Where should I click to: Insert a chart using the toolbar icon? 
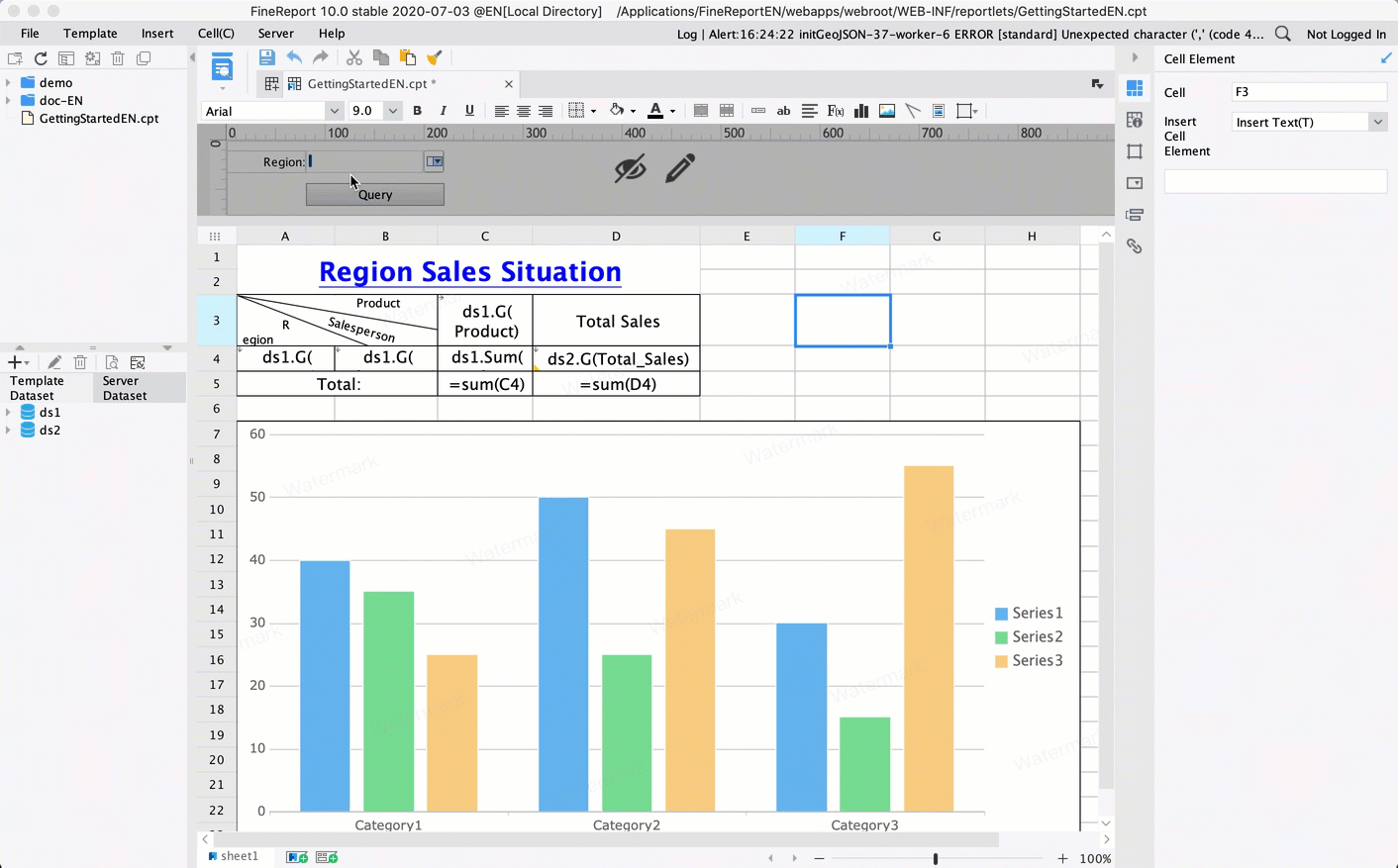[862, 110]
